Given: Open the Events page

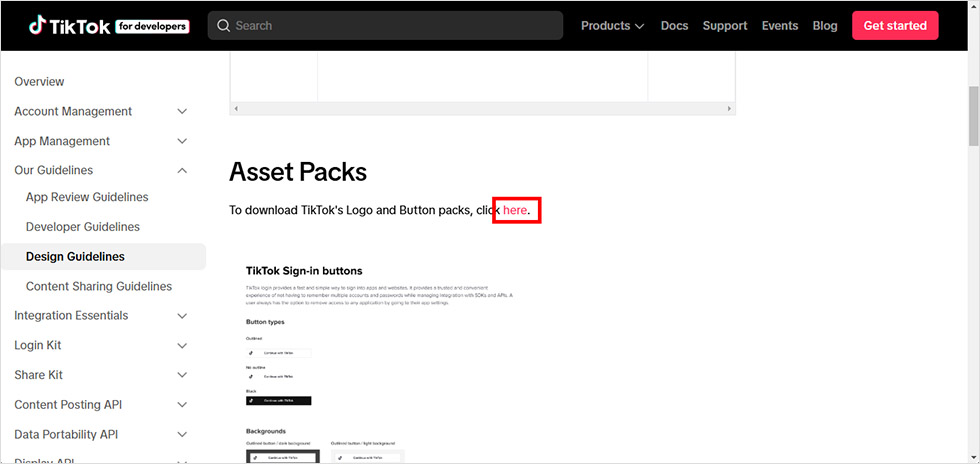Looking at the screenshot, I should pos(780,26).
